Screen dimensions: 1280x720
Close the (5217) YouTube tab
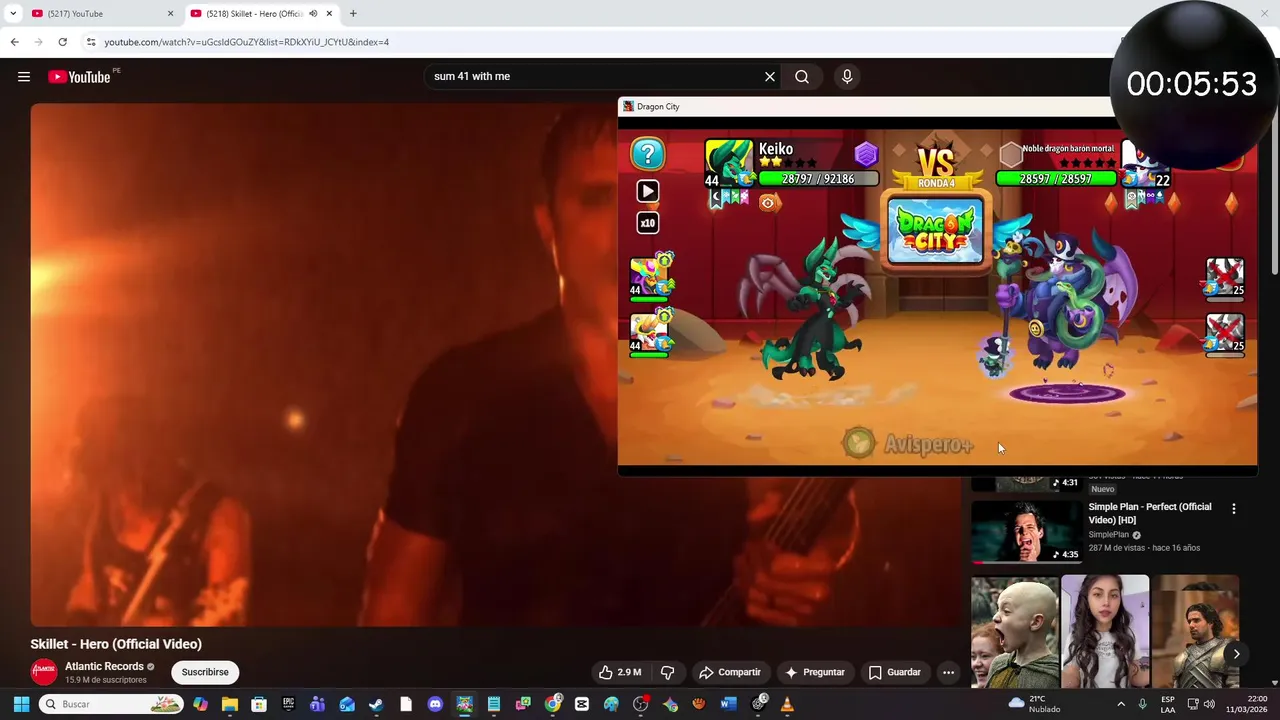click(x=170, y=14)
